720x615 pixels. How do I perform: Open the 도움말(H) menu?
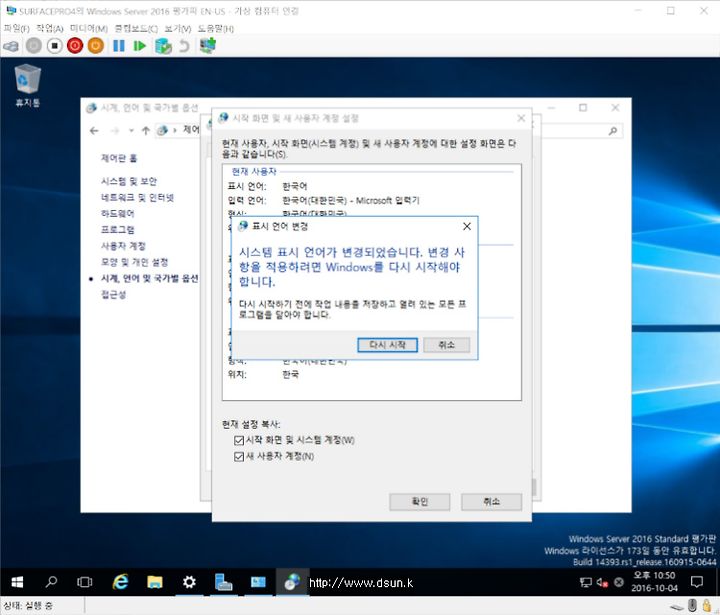pyautogui.click(x=215, y=28)
